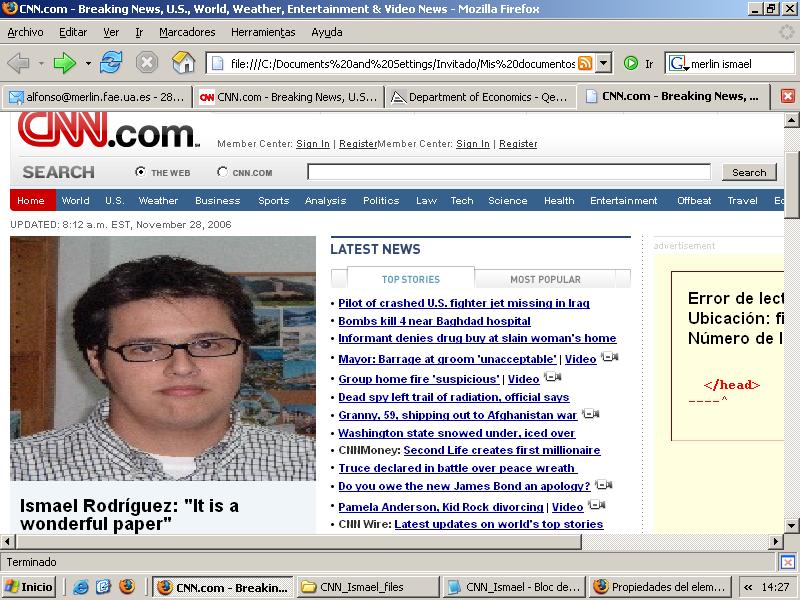
Task: Go forward with the green Forward arrow
Action: click(64, 64)
